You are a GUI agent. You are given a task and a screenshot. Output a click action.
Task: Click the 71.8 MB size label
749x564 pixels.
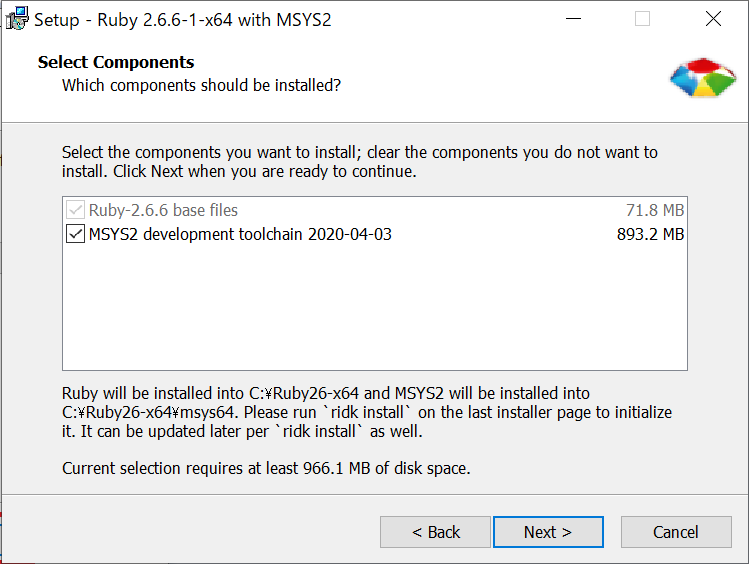point(655,210)
